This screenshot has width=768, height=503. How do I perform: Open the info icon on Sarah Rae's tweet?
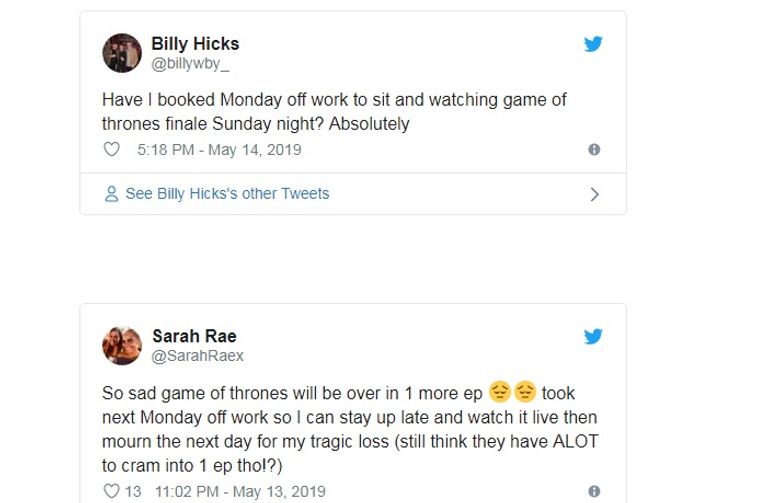[594, 492]
